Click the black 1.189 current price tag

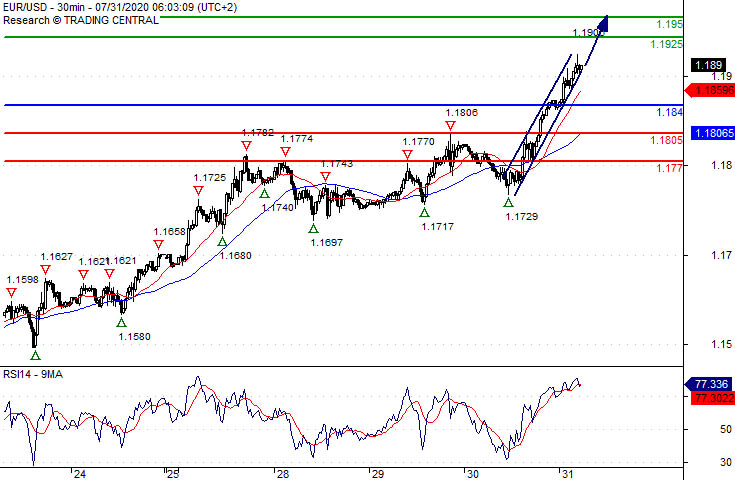[709, 65]
